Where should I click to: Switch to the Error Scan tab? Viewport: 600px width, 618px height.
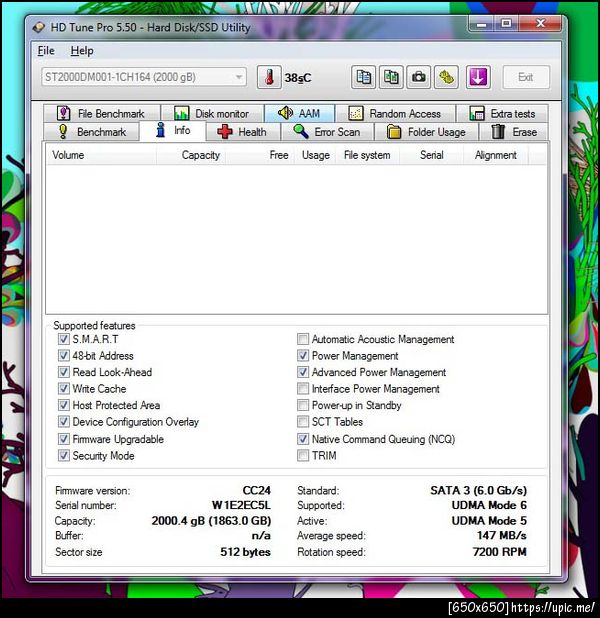(327, 132)
